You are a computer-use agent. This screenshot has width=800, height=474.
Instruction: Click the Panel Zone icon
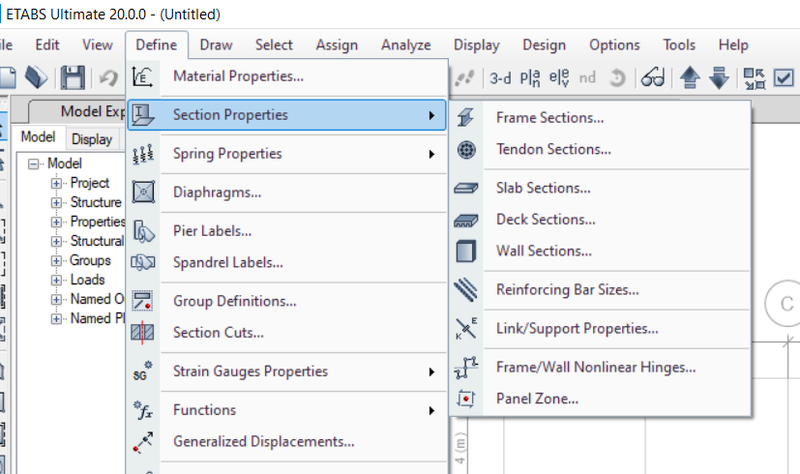(x=466, y=399)
